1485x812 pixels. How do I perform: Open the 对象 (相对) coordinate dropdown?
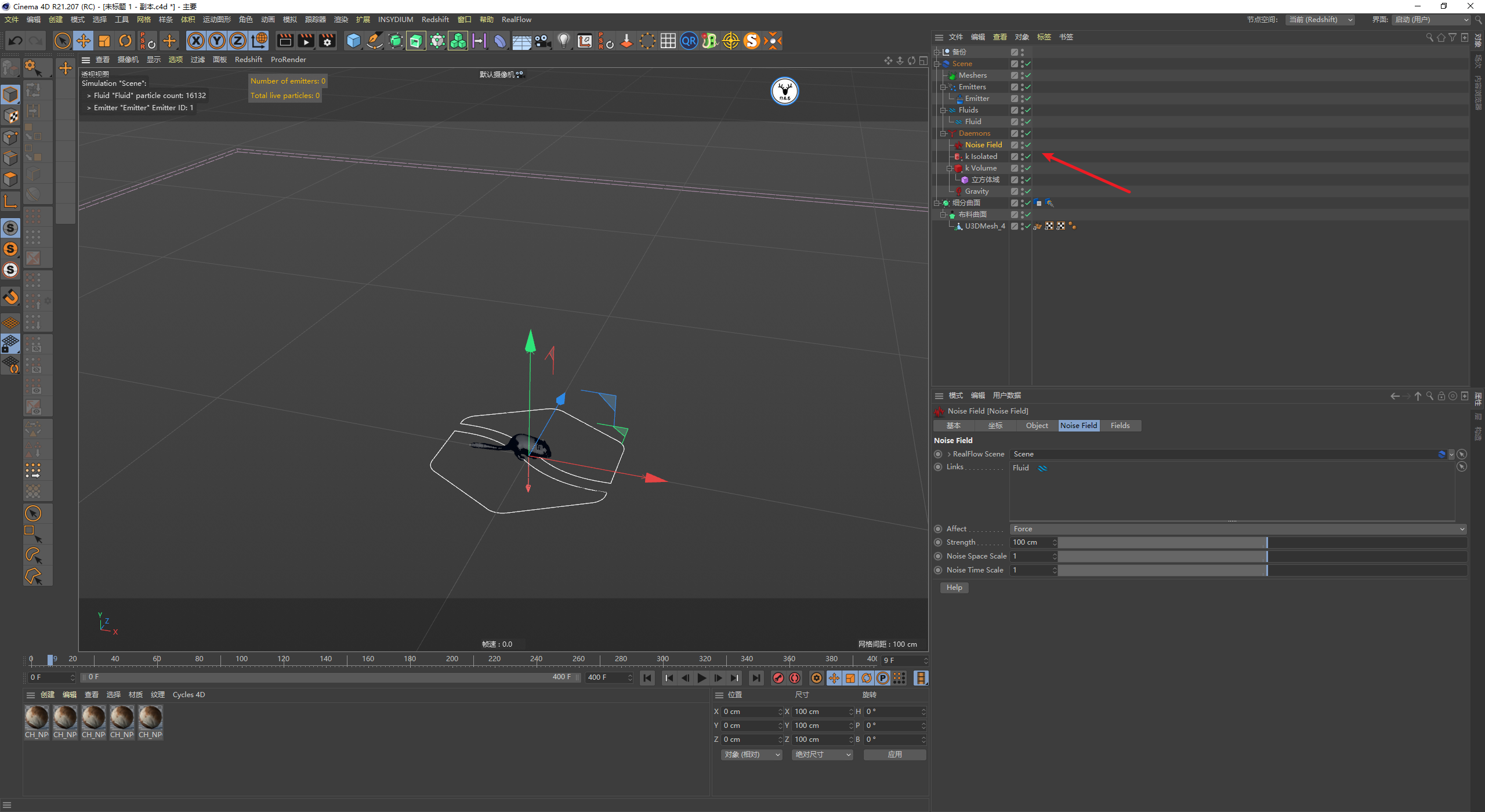(752, 755)
